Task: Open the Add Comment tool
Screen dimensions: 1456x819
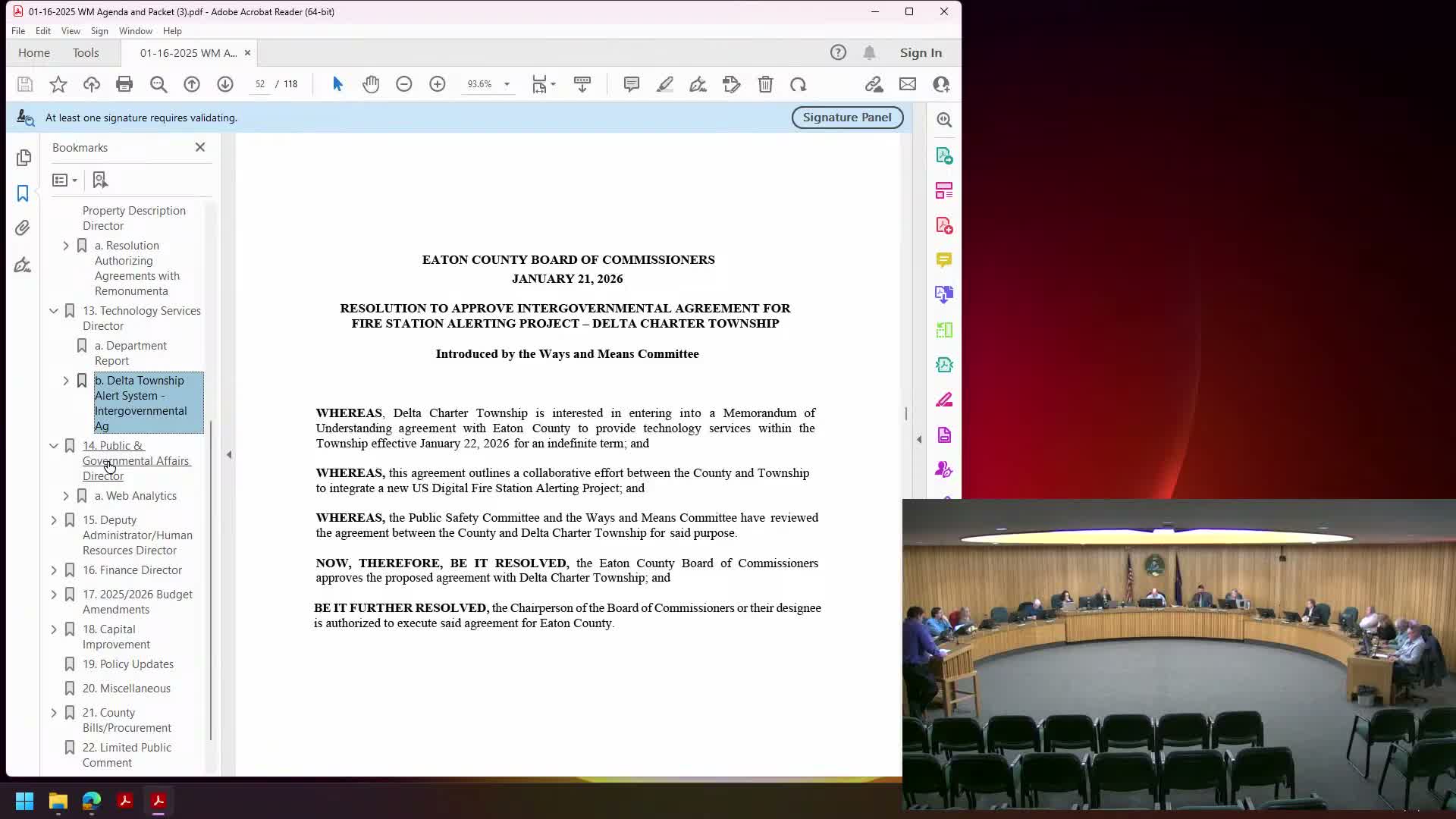Action: (632, 84)
